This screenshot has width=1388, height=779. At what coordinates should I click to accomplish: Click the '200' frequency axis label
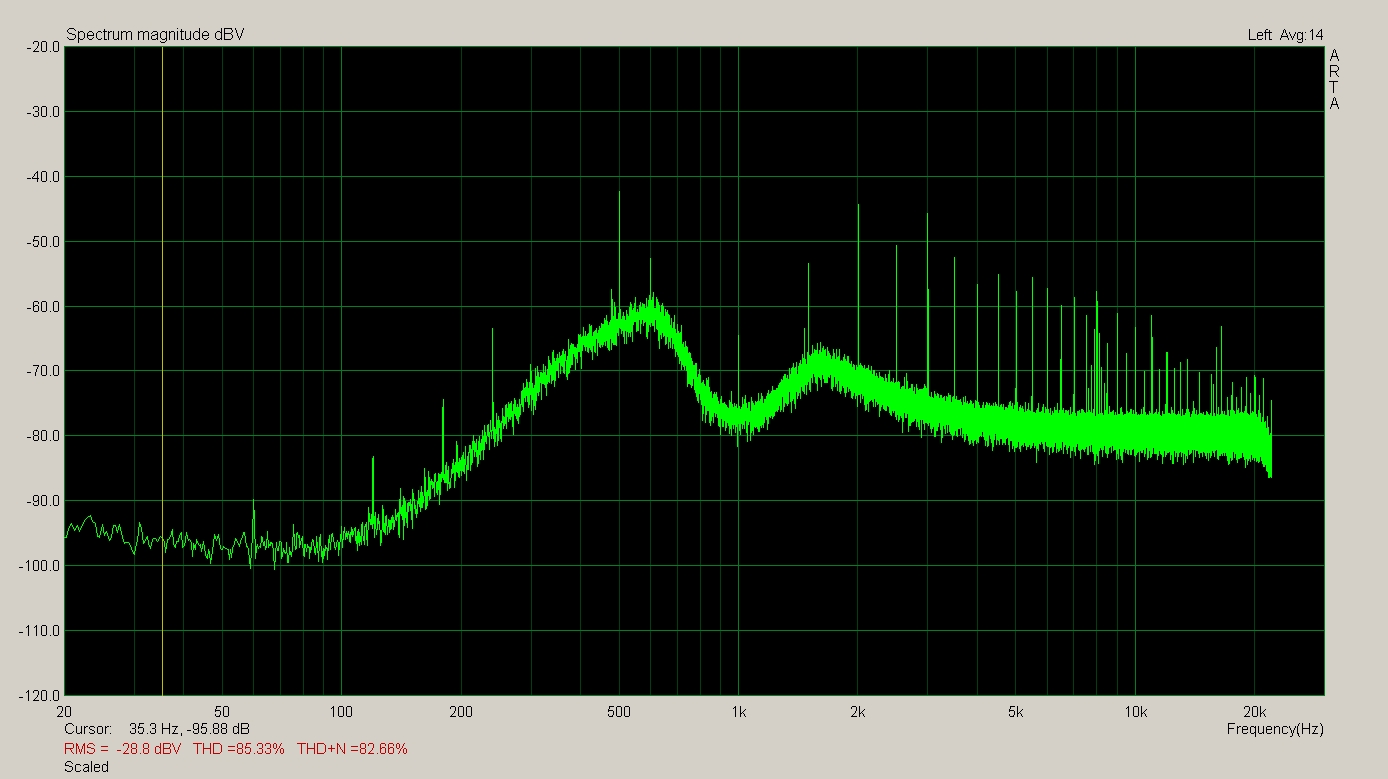click(461, 712)
